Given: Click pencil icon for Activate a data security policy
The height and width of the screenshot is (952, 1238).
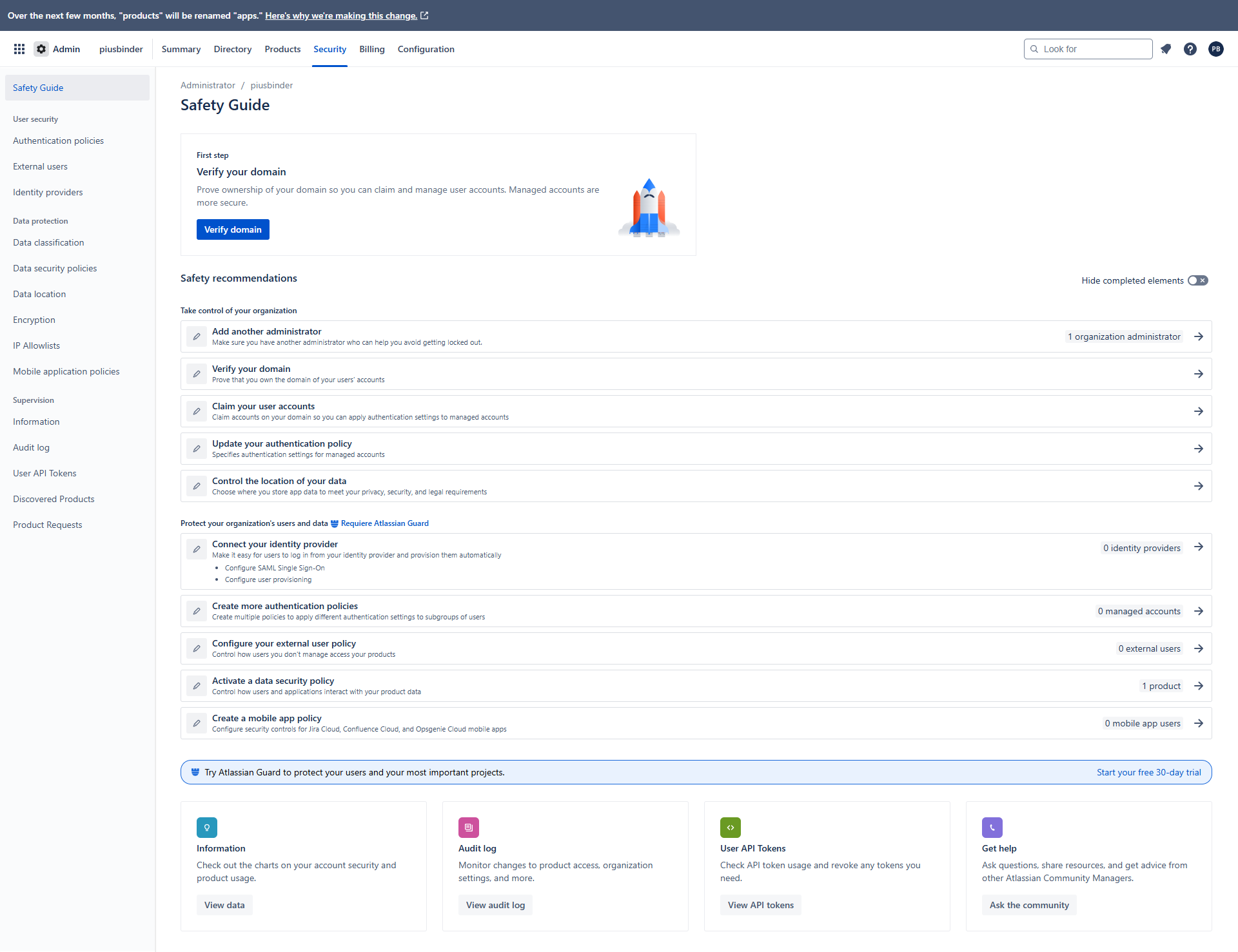Looking at the screenshot, I should coord(197,686).
